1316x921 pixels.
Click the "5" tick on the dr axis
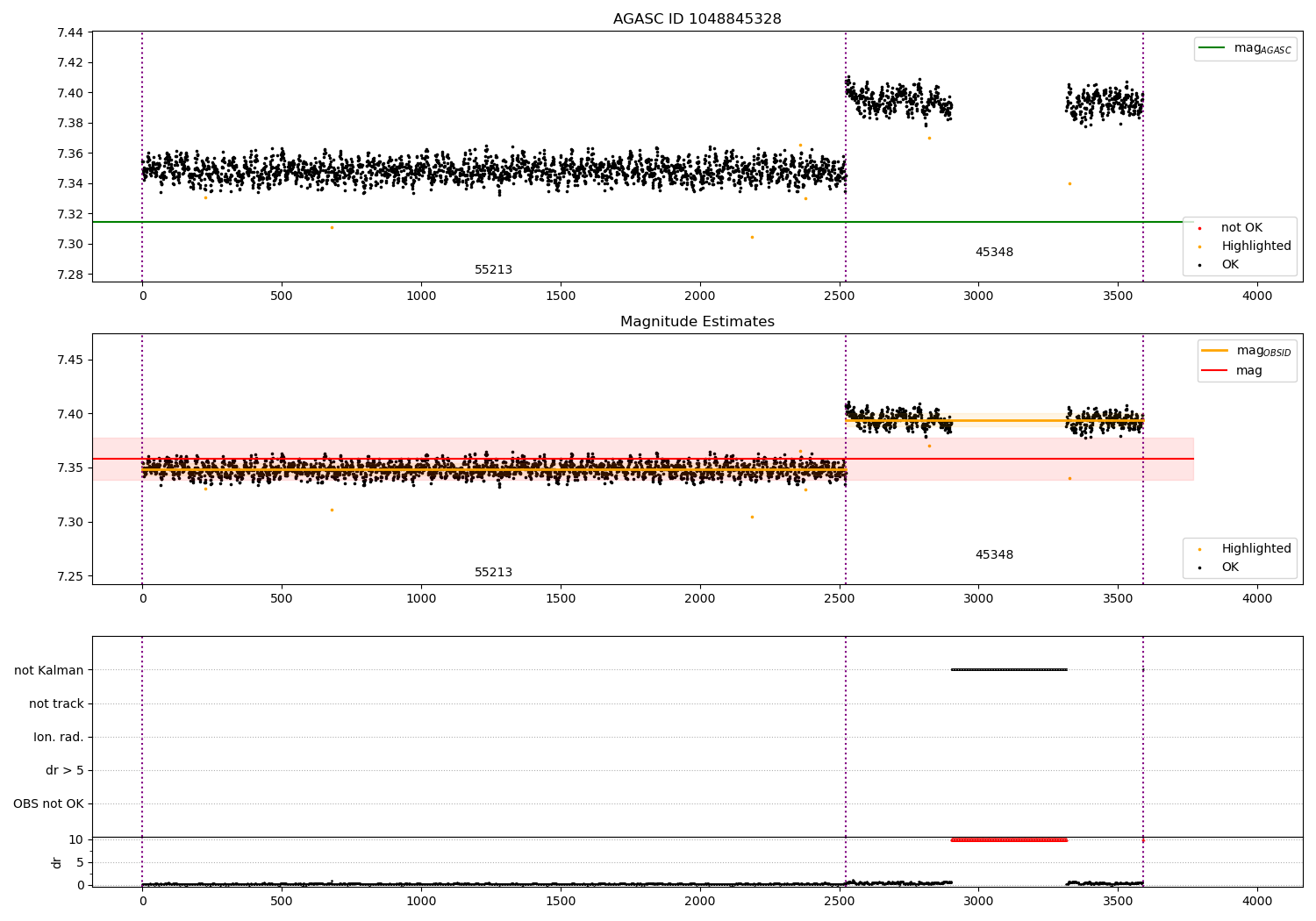click(x=81, y=862)
